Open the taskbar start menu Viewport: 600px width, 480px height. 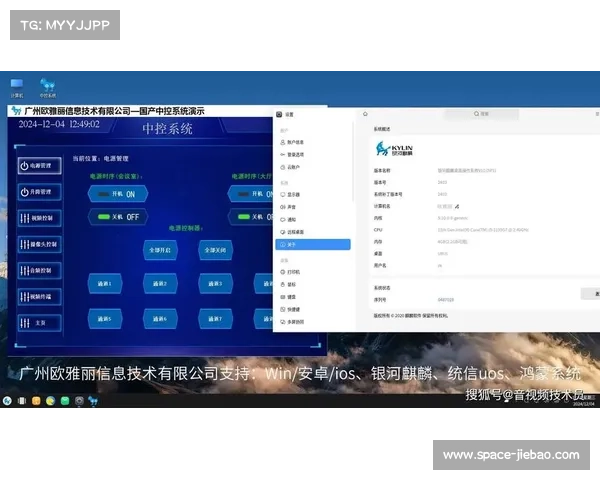click(7, 401)
